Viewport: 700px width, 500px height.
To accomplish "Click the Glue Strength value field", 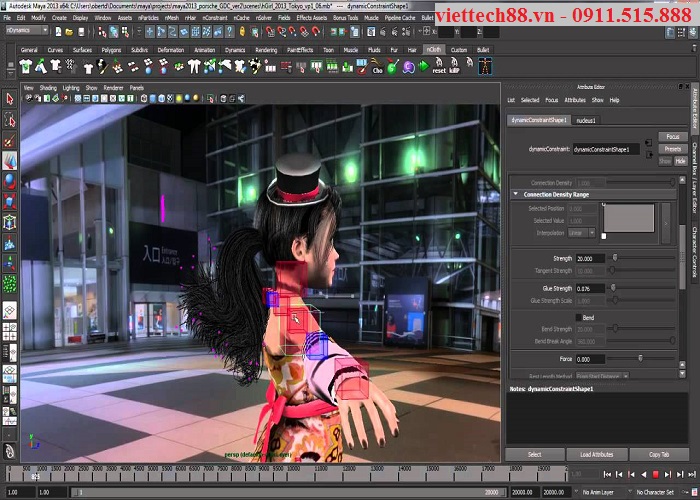I will click(x=590, y=288).
